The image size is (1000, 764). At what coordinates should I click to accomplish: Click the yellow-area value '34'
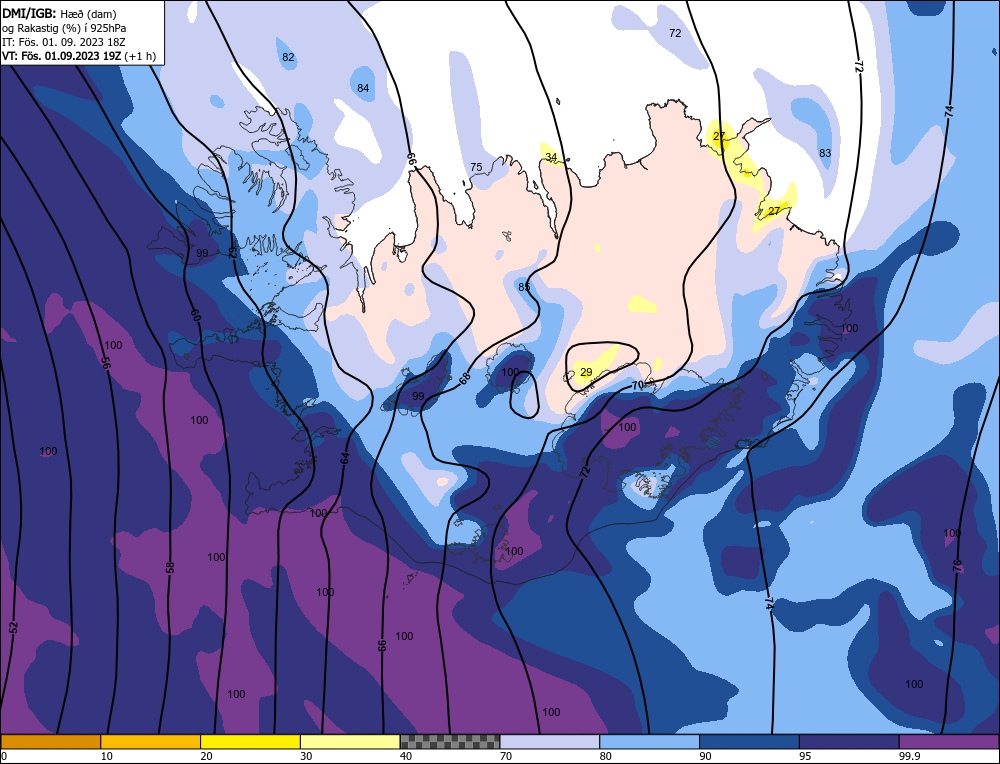(551, 157)
